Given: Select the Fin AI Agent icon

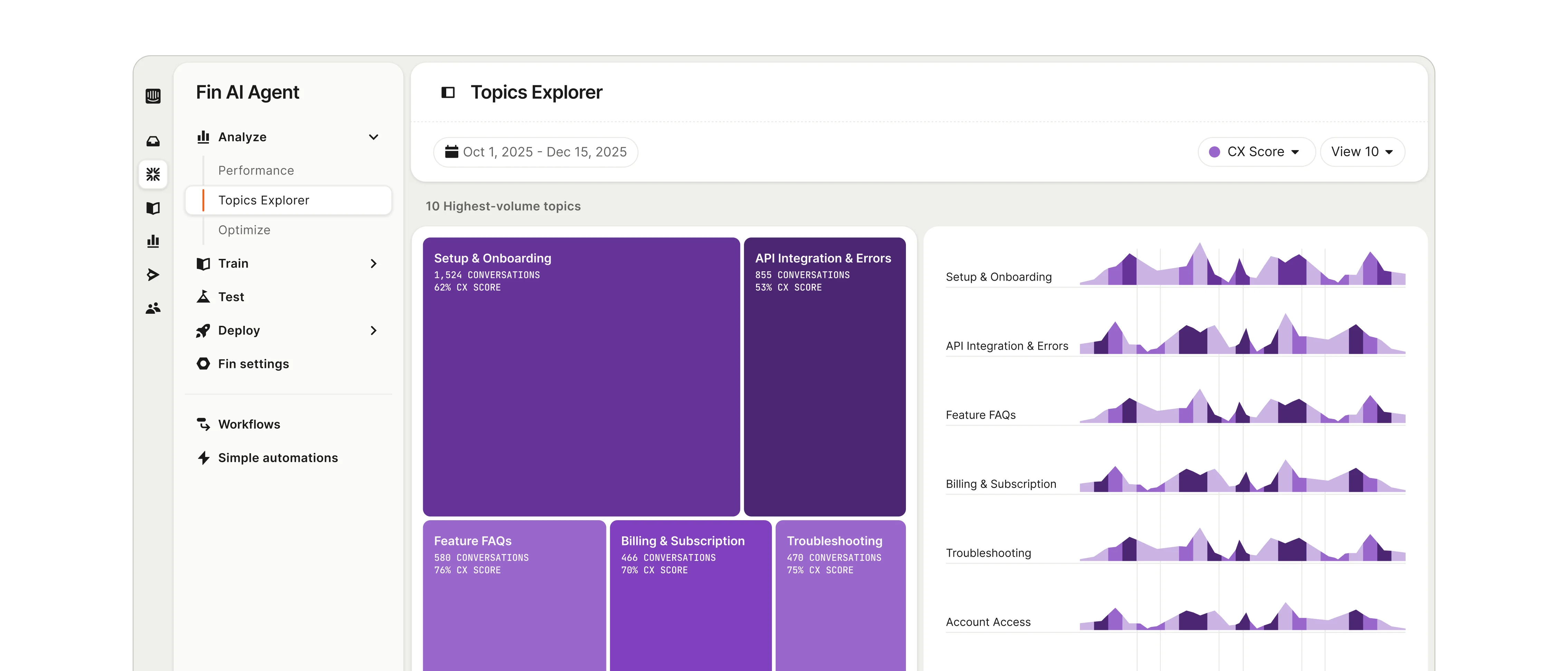Looking at the screenshot, I should pos(153,175).
